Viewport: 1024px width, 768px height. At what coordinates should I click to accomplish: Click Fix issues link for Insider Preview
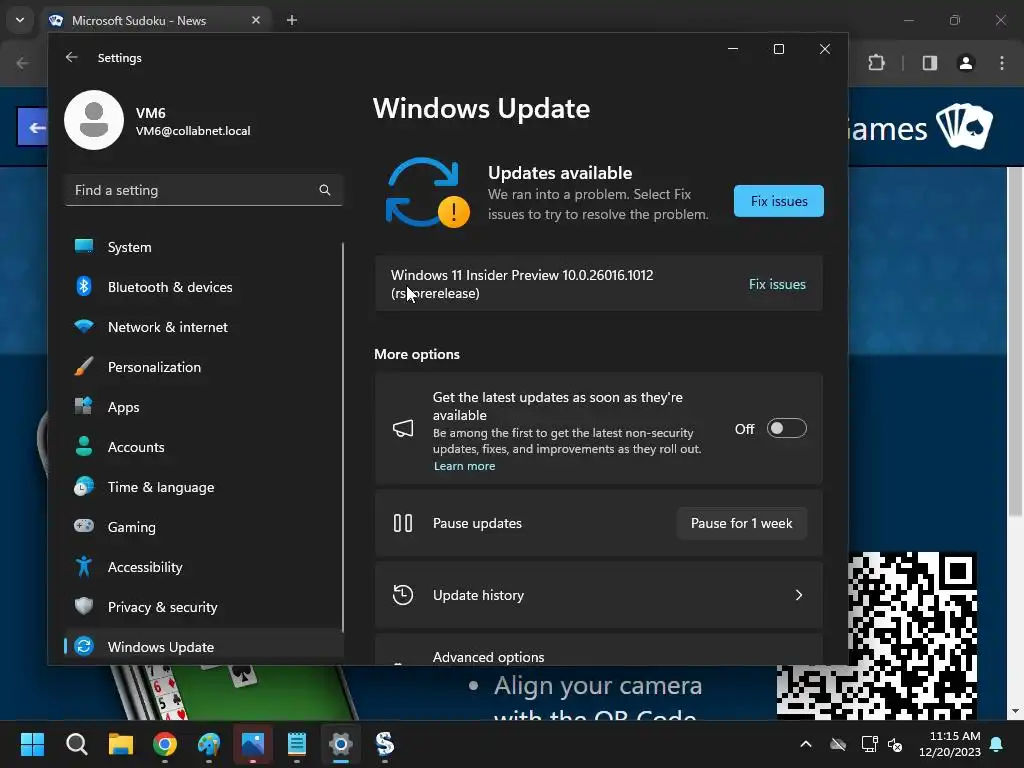pyautogui.click(x=777, y=284)
